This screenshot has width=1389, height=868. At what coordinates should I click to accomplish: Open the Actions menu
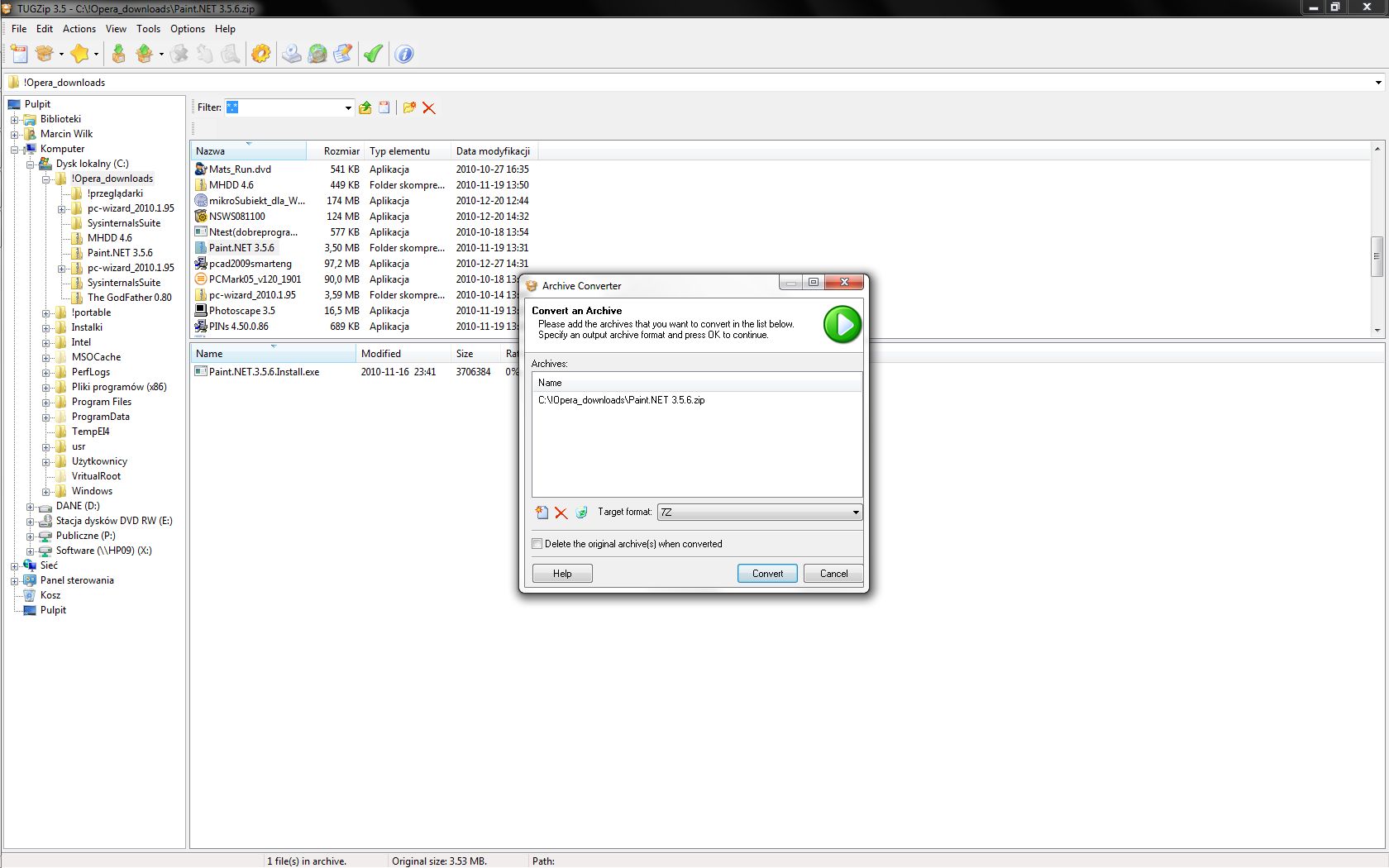coord(79,29)
